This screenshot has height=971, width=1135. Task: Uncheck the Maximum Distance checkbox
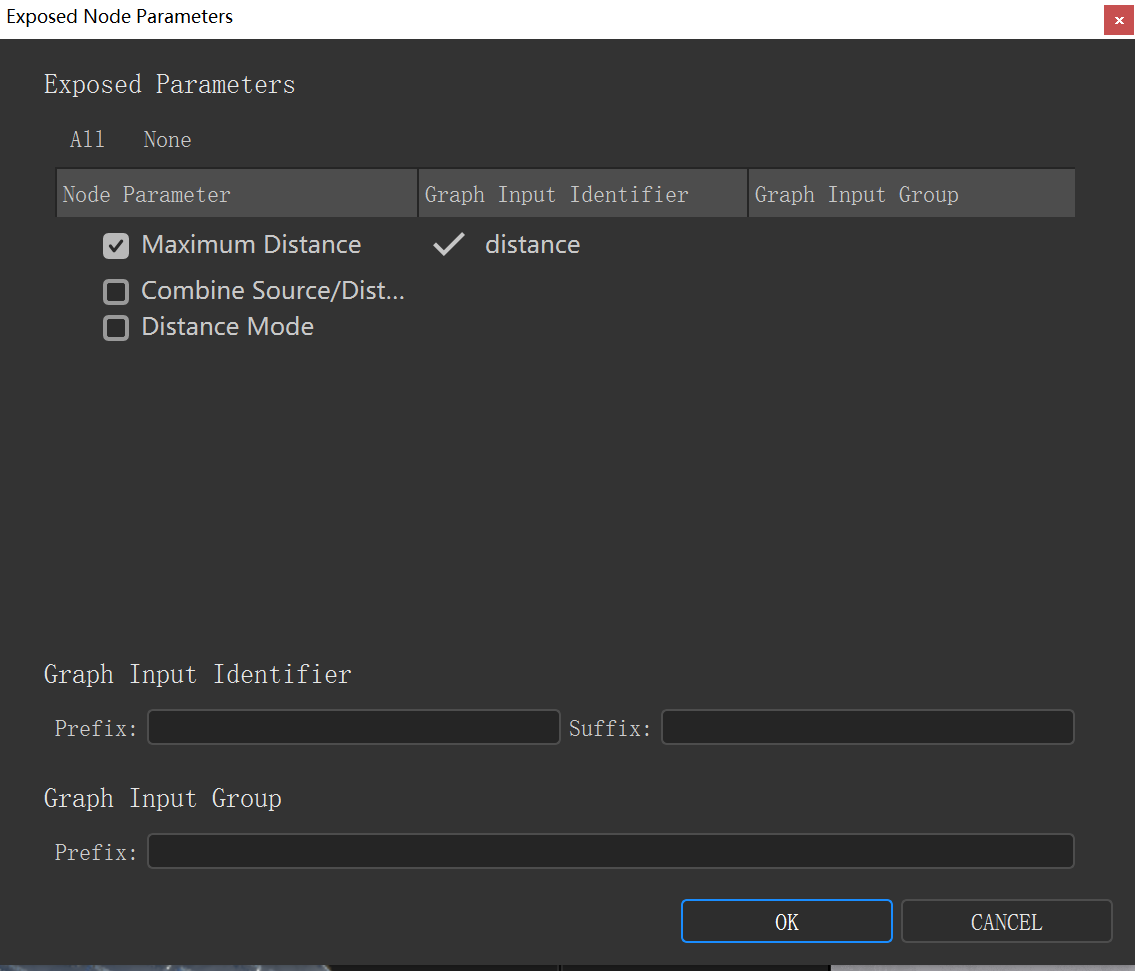tap(116, 246)
